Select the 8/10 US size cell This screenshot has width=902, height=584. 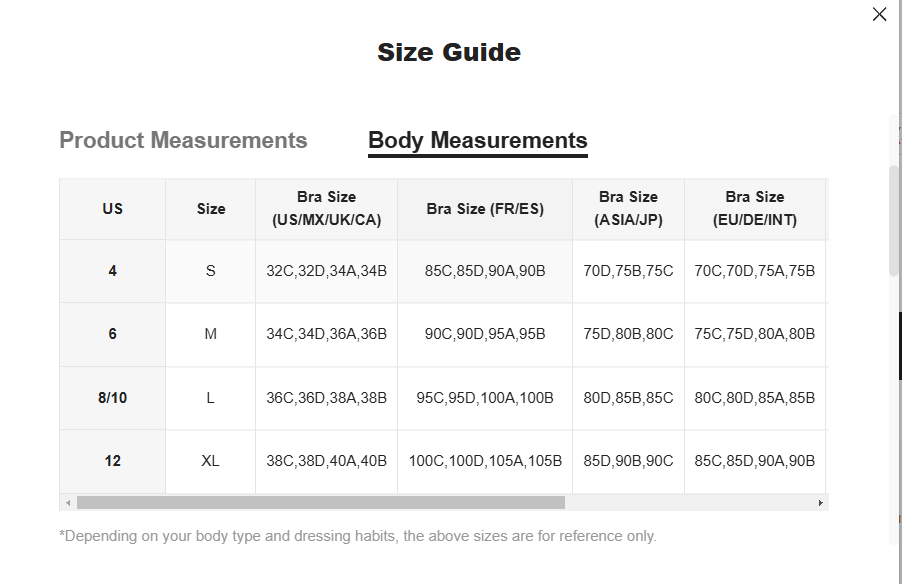click(x=112, y=398)
